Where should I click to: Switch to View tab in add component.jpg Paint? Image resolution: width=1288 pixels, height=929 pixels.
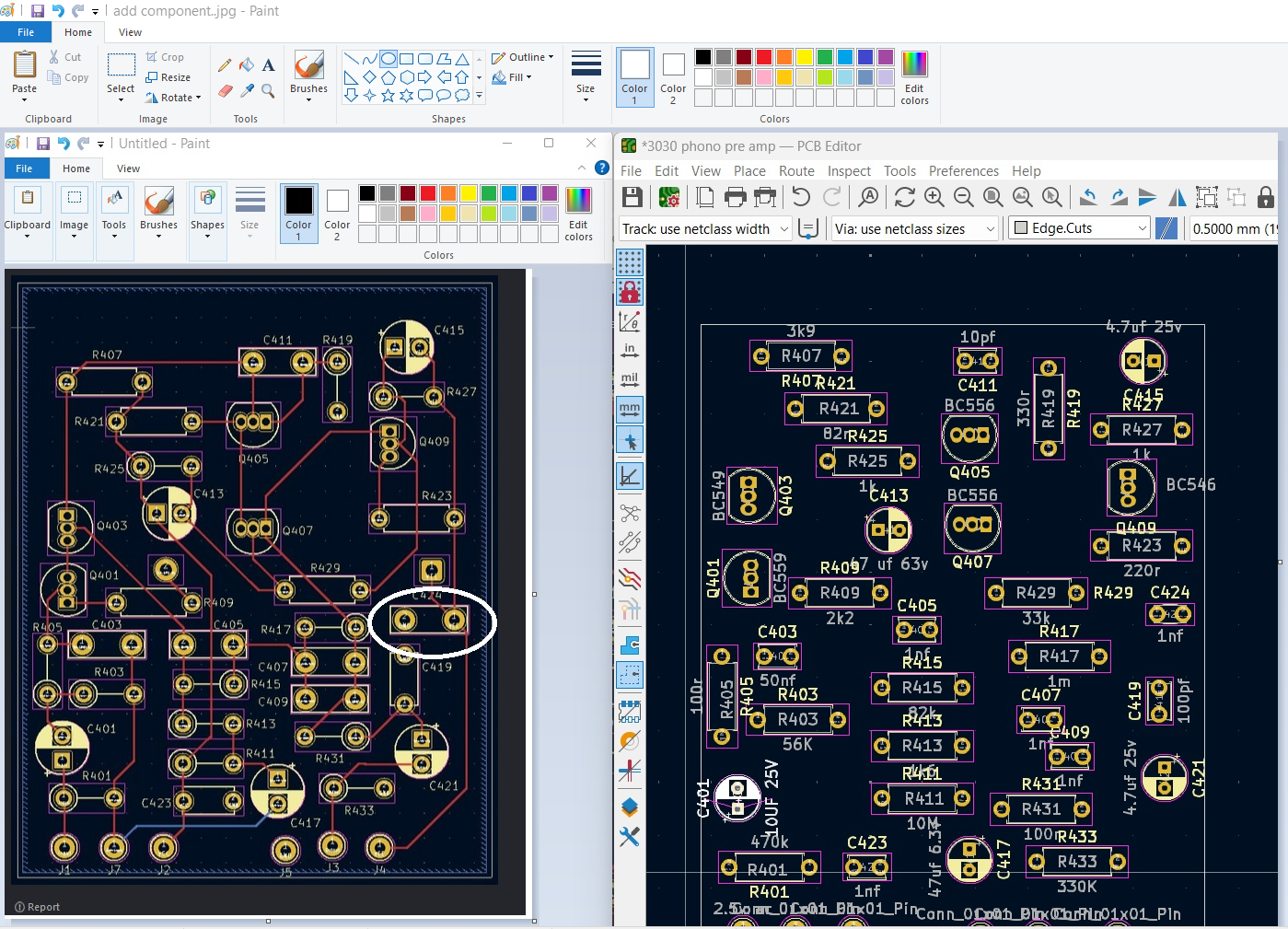pyautogui.click(x=130, y=32)
